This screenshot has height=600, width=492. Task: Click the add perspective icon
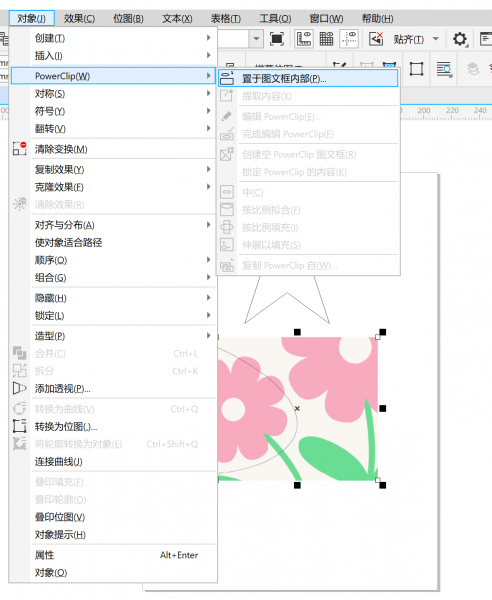[20, 388]
